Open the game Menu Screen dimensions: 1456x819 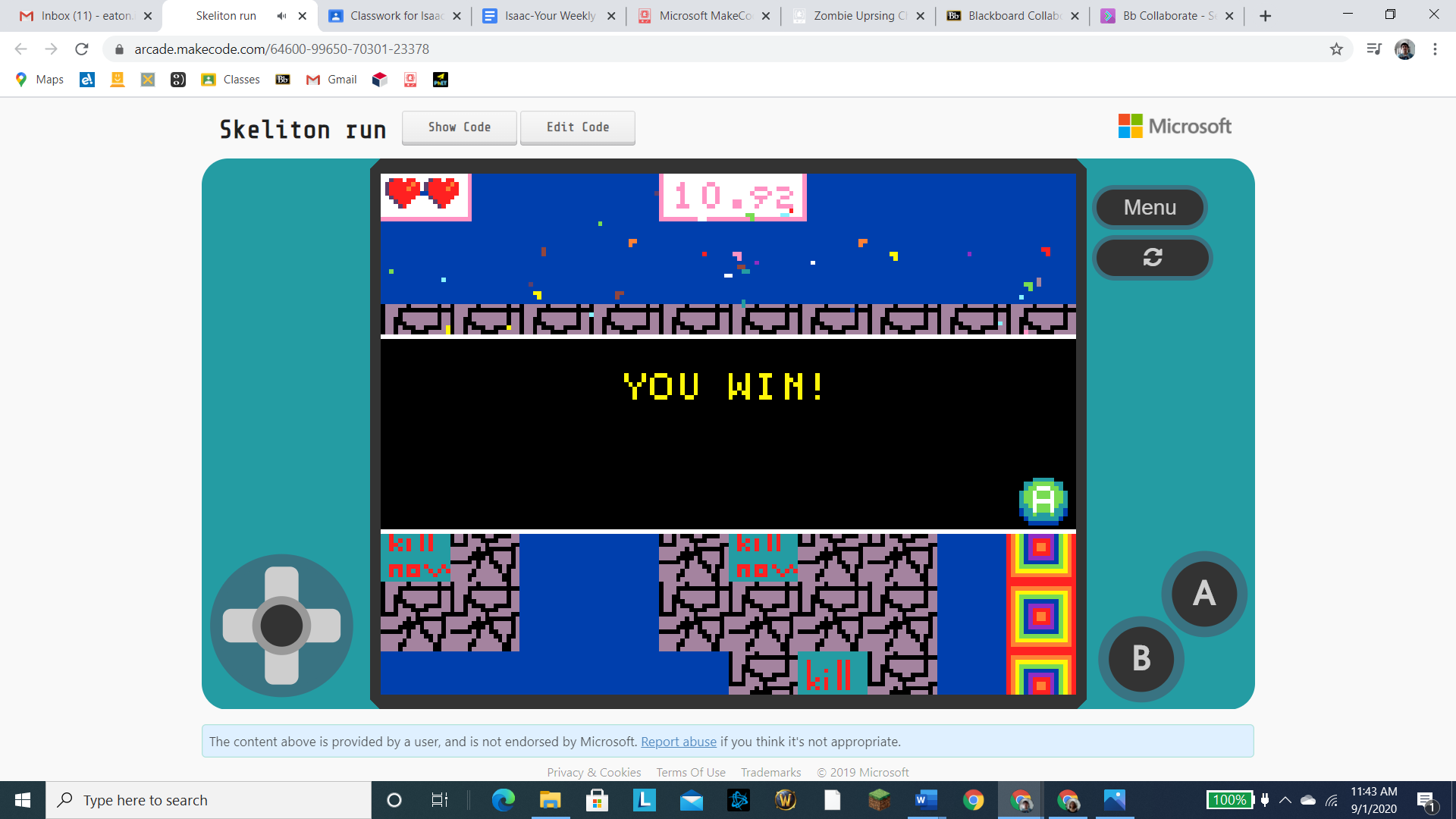point(1150,207)
